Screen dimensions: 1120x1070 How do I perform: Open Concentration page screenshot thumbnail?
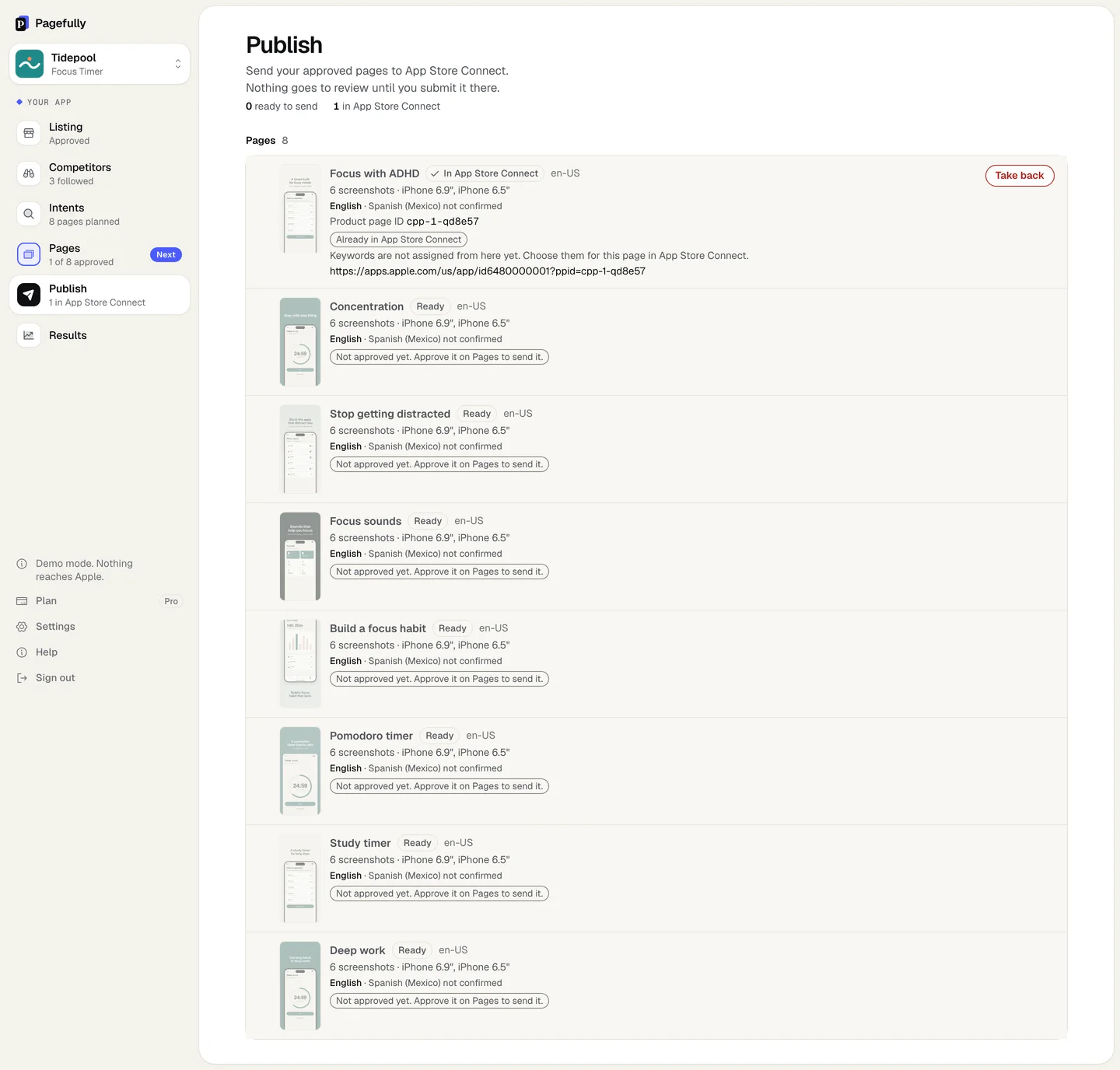(x=300, y=342)
